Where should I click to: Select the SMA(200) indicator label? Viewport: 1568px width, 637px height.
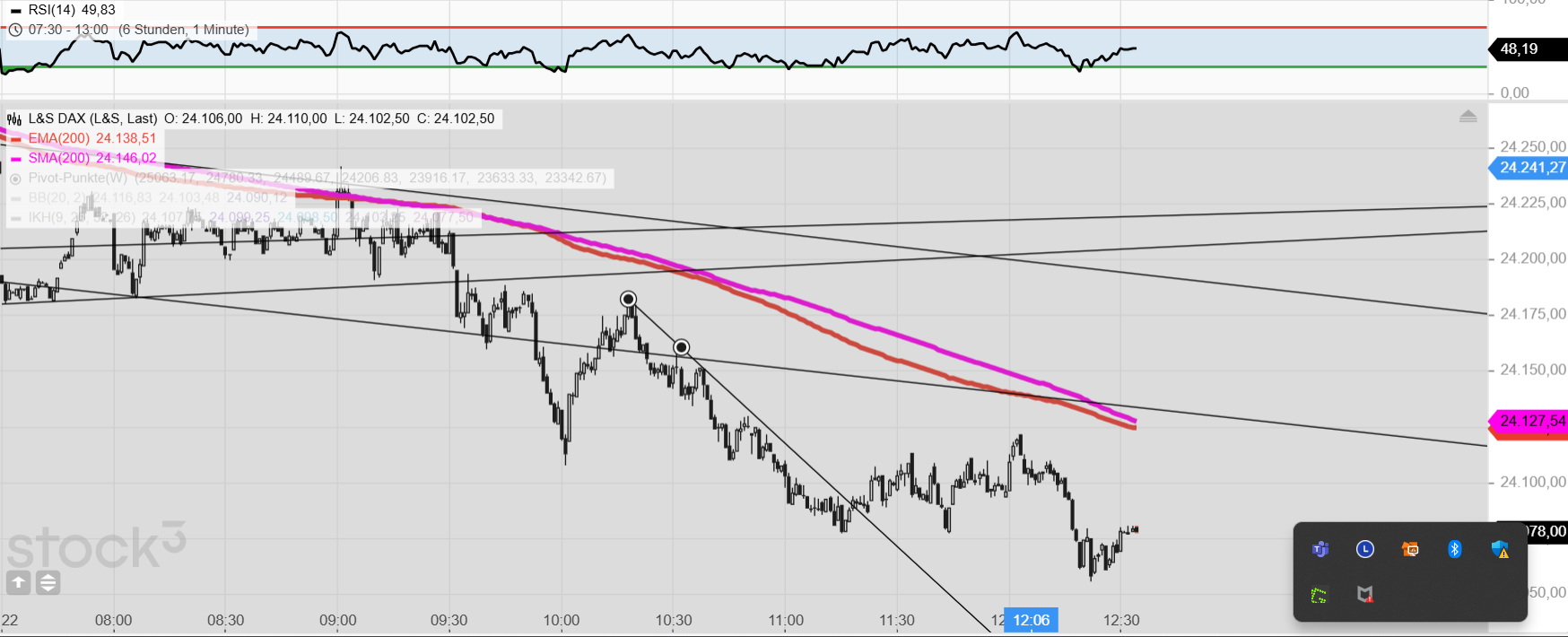pyautogui.click(x=59, y=158)
